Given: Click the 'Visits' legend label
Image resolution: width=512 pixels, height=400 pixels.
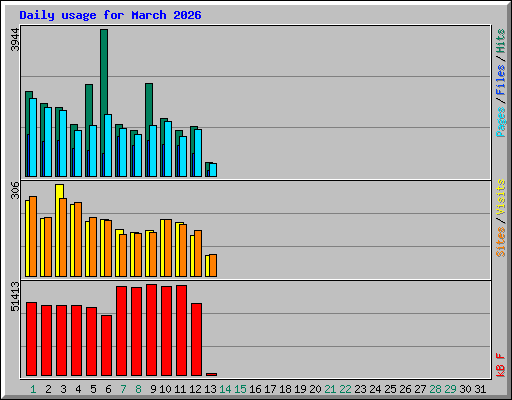Looking at the screenshot, I should coord(501,197).
